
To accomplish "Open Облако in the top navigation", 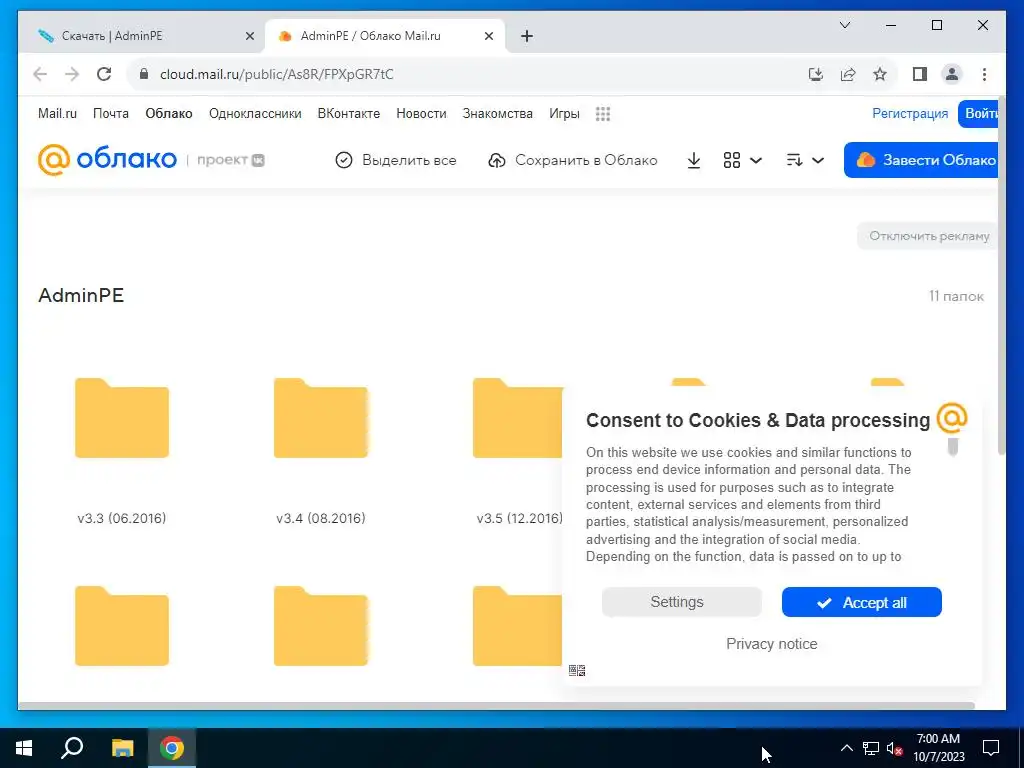I will [168, 114].
